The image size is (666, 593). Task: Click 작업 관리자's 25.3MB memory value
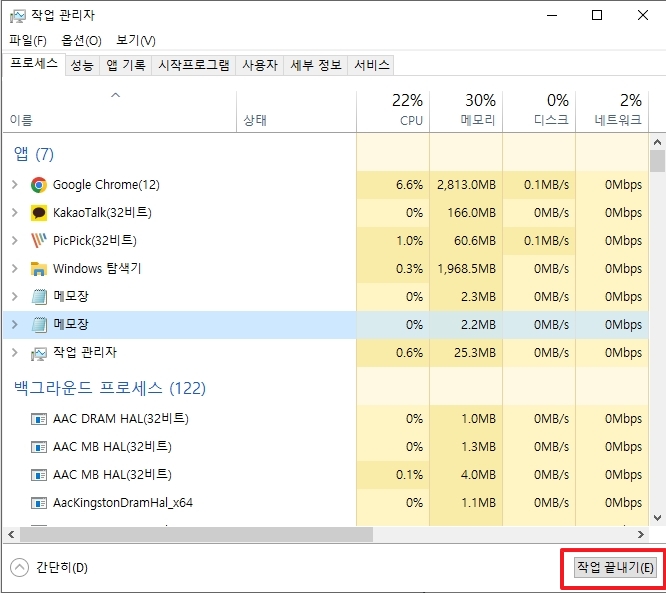click(x=475, y=353)
